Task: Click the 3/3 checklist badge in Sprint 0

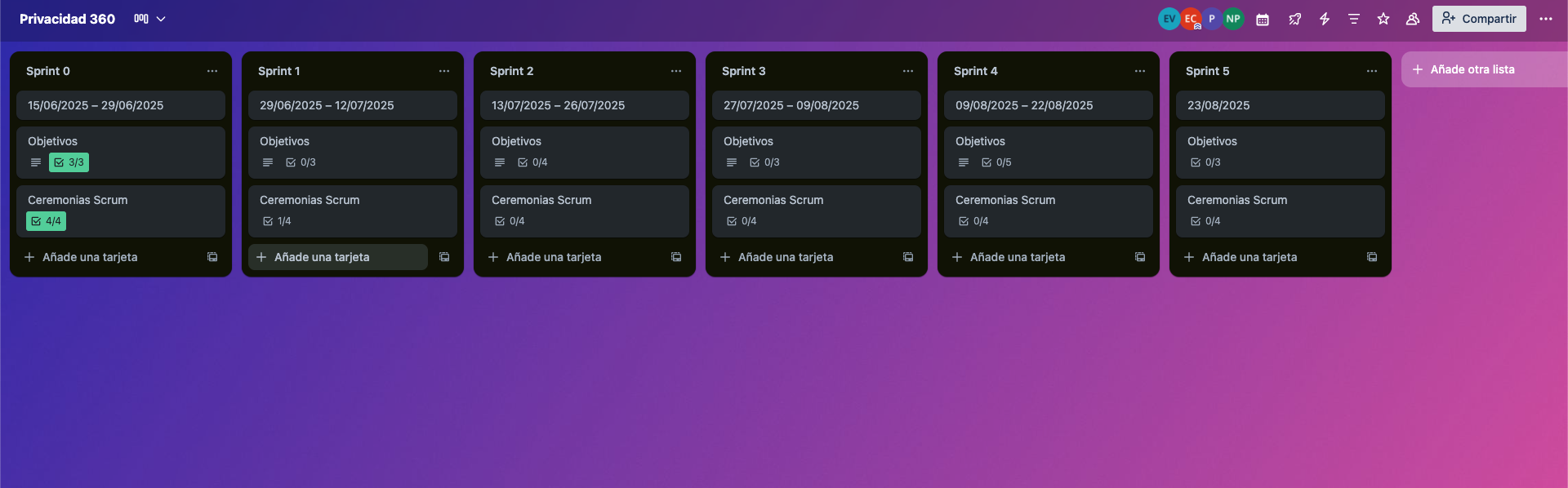Action: [x=69, y=162]
